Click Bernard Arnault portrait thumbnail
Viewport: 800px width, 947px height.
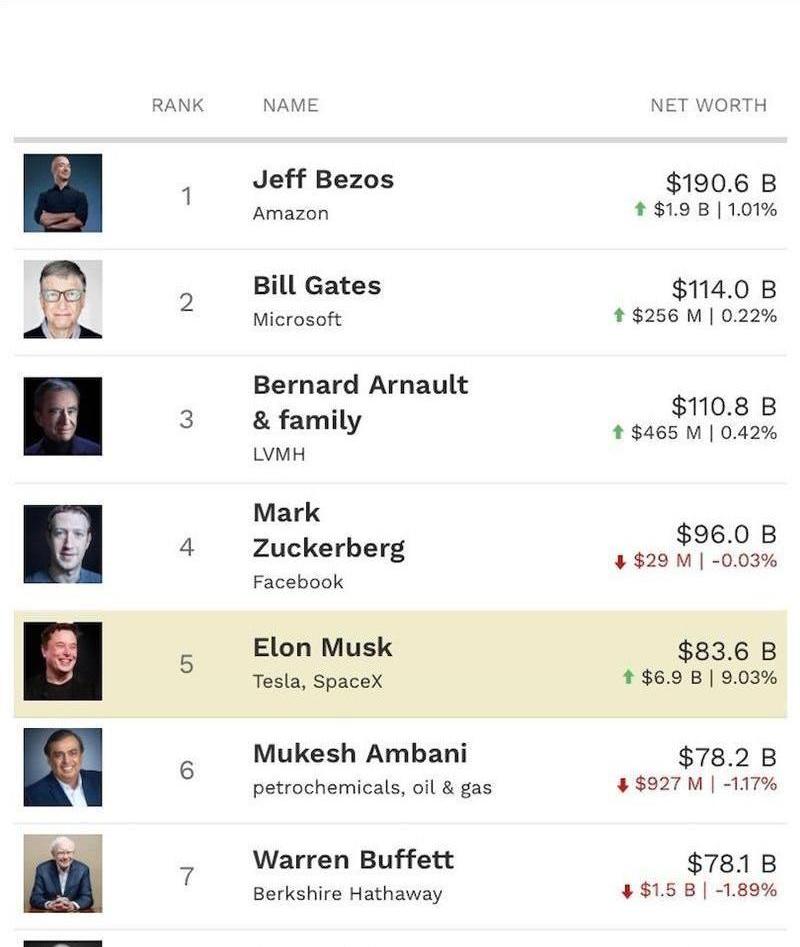(x=63, y=416)
